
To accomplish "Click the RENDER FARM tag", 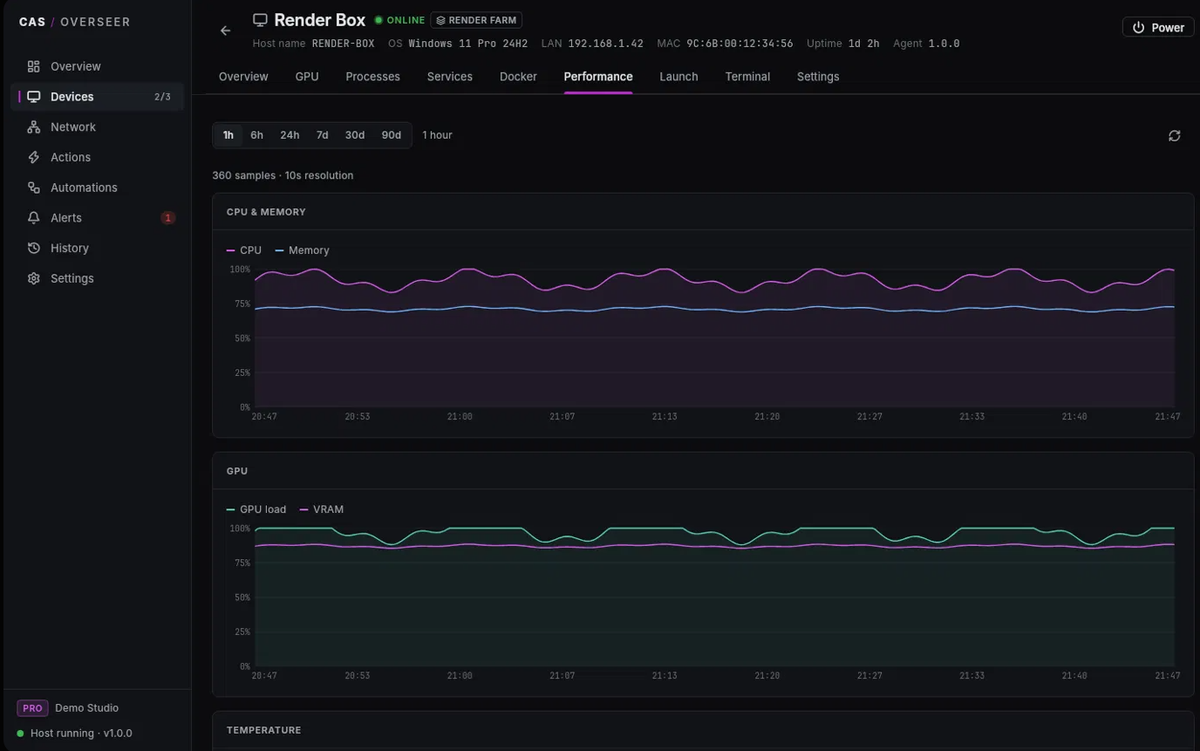I will 476,20.
